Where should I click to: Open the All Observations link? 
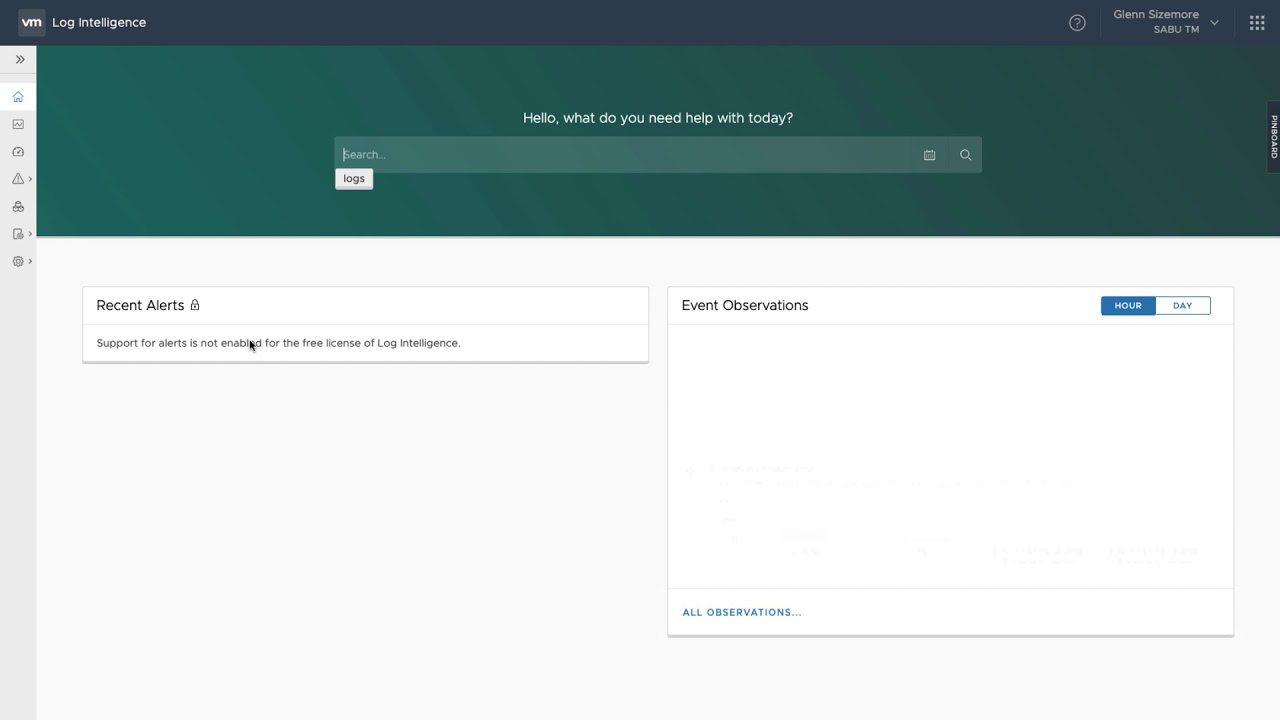pos(742,612)
